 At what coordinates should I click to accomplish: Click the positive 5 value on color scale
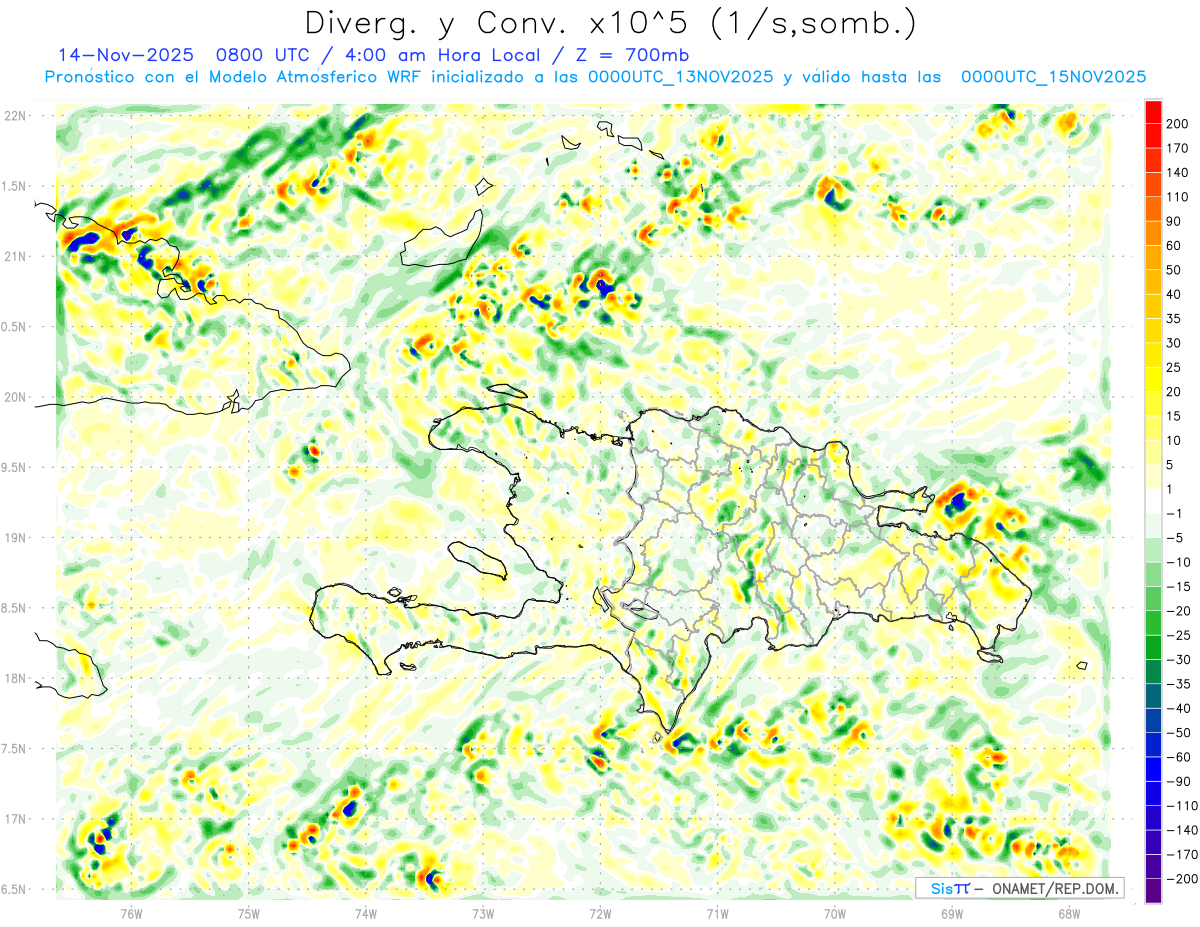click(x=1171, y=465)
